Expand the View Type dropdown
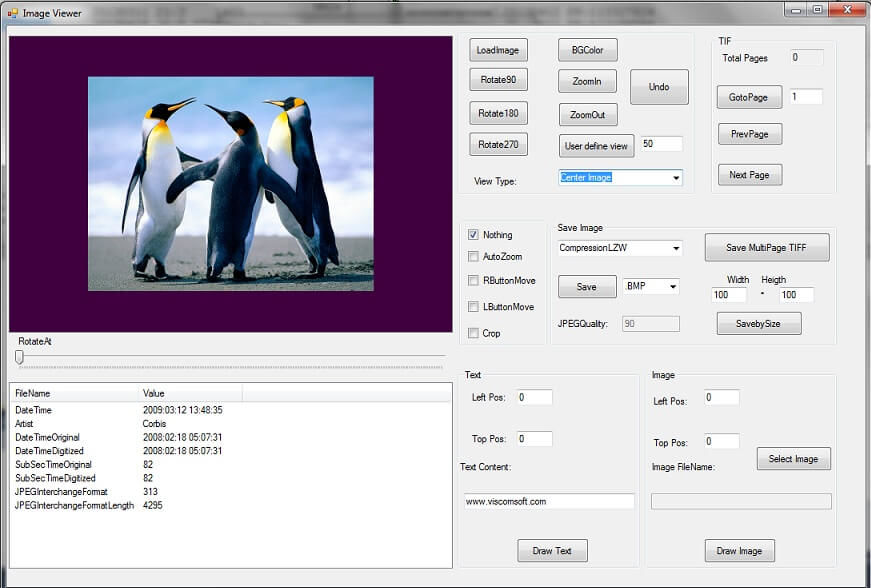The image size is (871, 588). [676, 178]
